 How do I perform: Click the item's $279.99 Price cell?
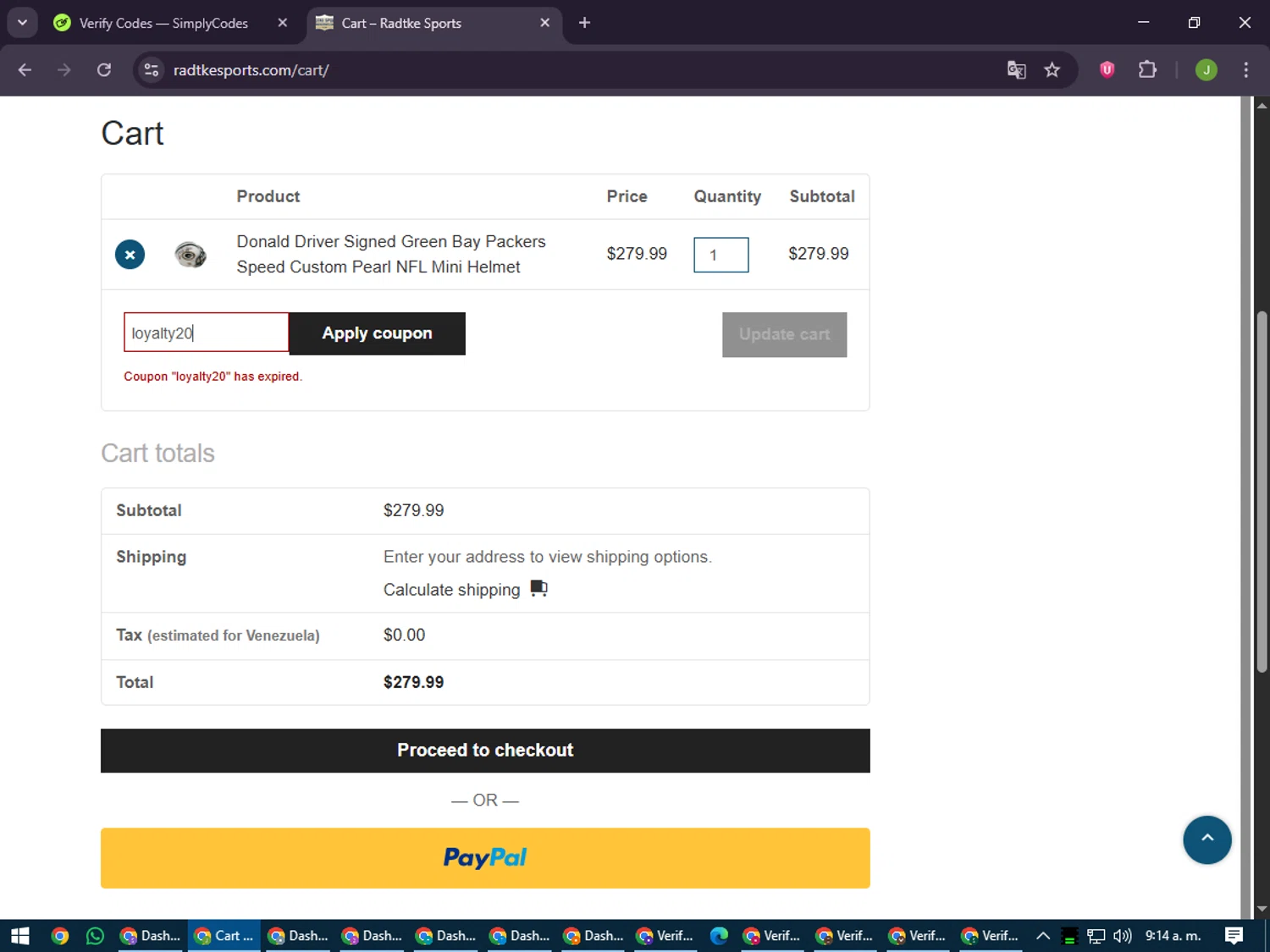point(637,254)
